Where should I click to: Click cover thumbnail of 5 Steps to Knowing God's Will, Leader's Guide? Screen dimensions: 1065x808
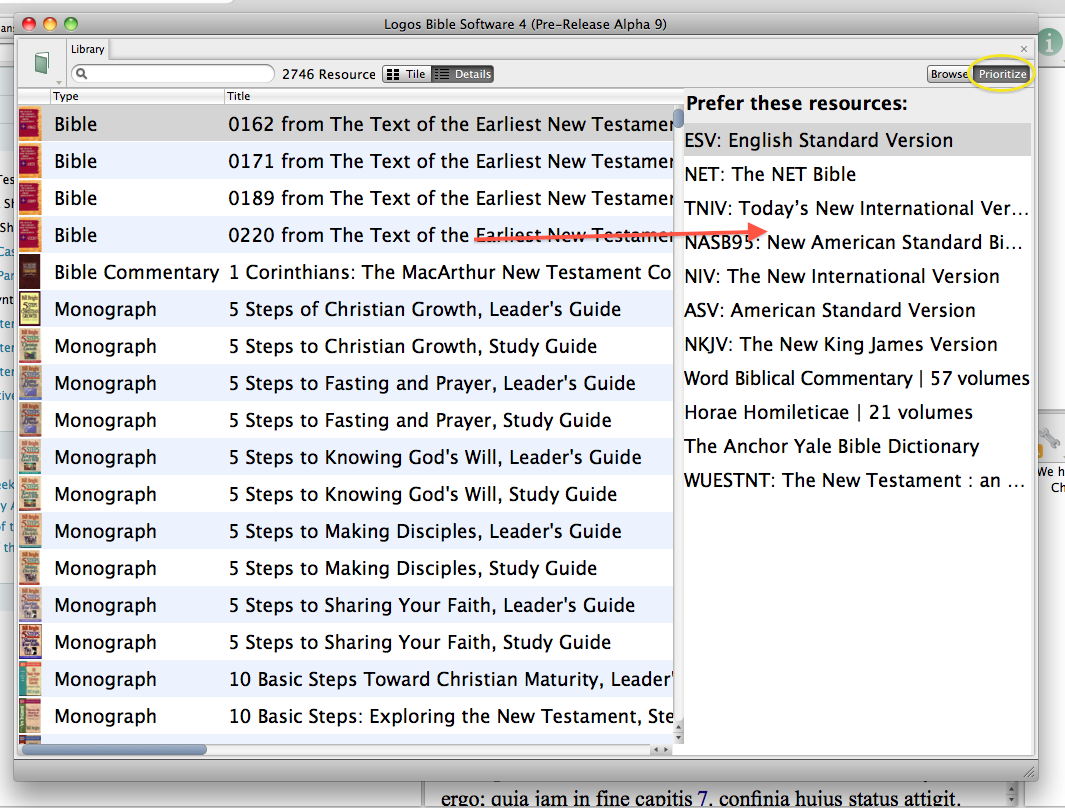30,457
